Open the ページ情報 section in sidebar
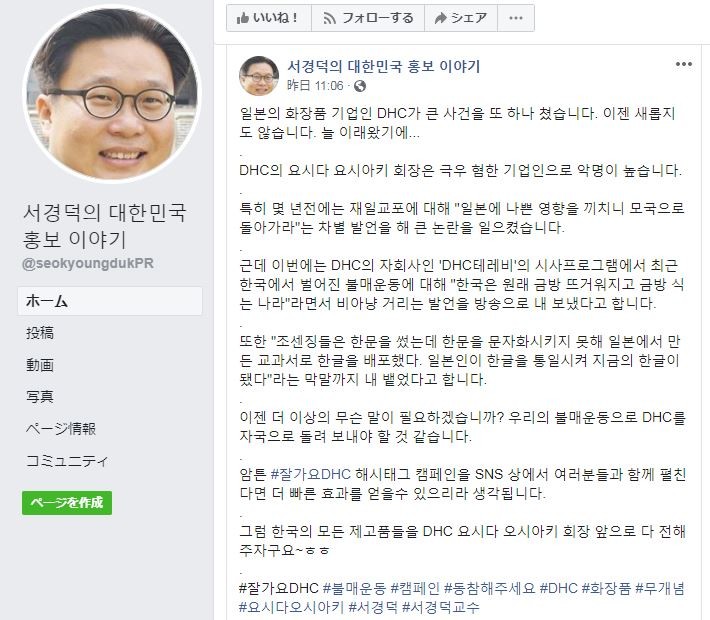 (61, 428)
